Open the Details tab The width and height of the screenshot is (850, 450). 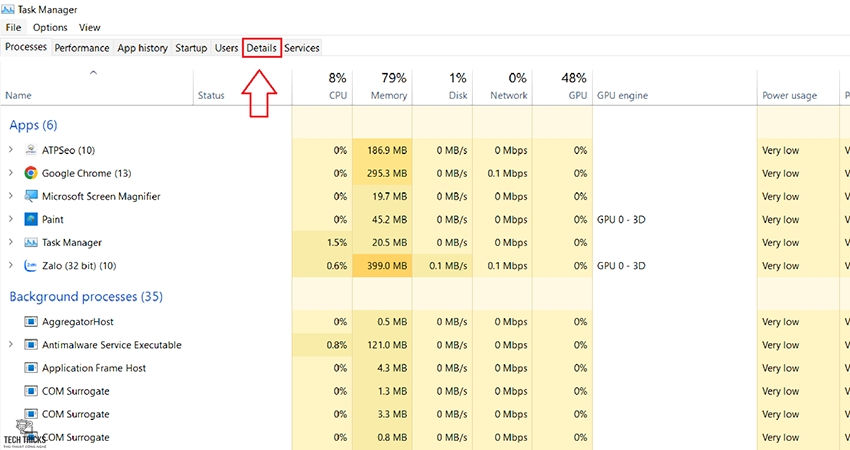tap(262, 48)
